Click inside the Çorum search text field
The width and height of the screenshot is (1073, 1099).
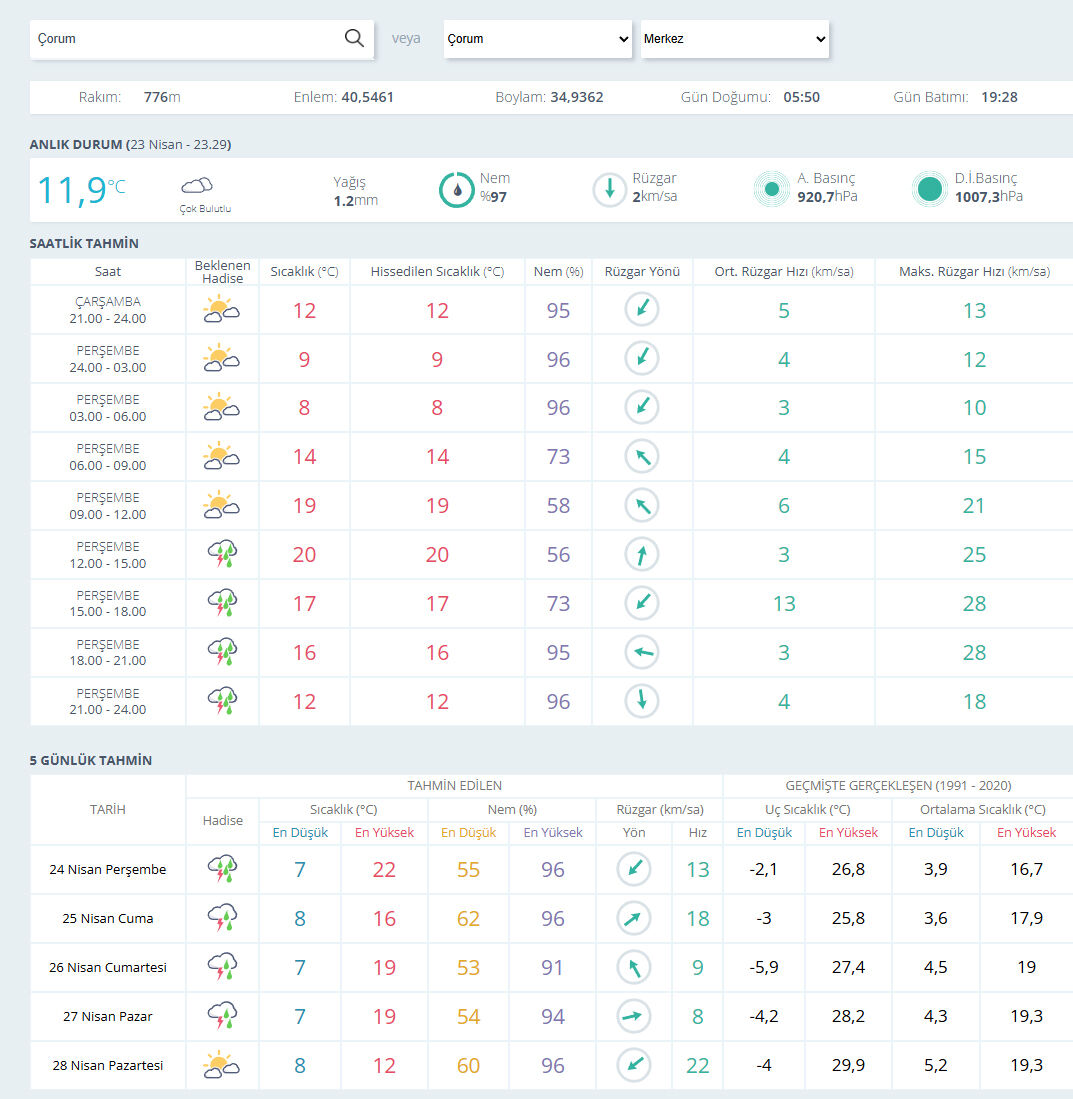tap(185, 39)
